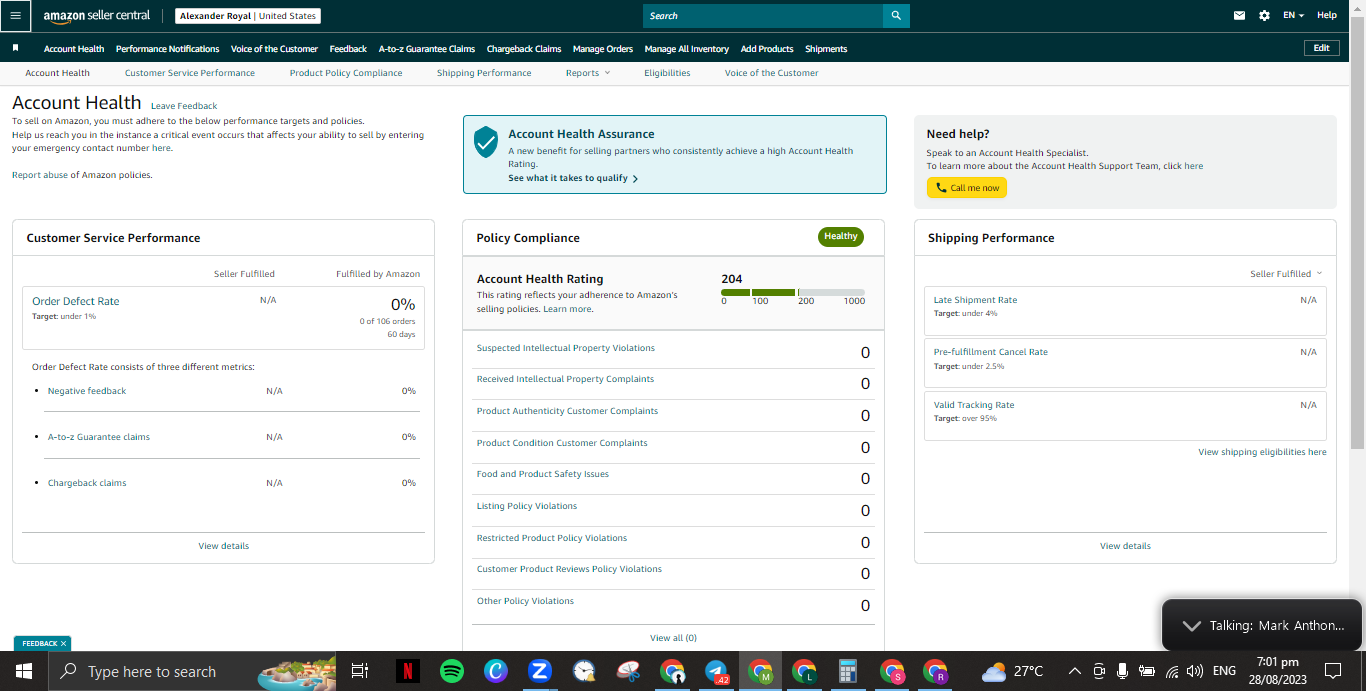Open the settings gear icon

(1265, 15)
